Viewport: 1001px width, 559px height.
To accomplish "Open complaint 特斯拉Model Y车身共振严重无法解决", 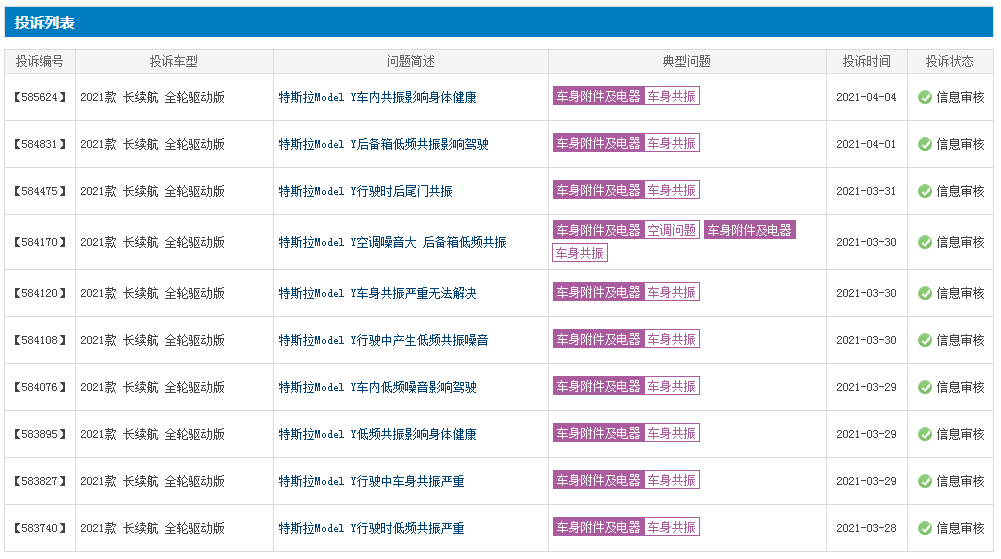I will pos(377,294).
